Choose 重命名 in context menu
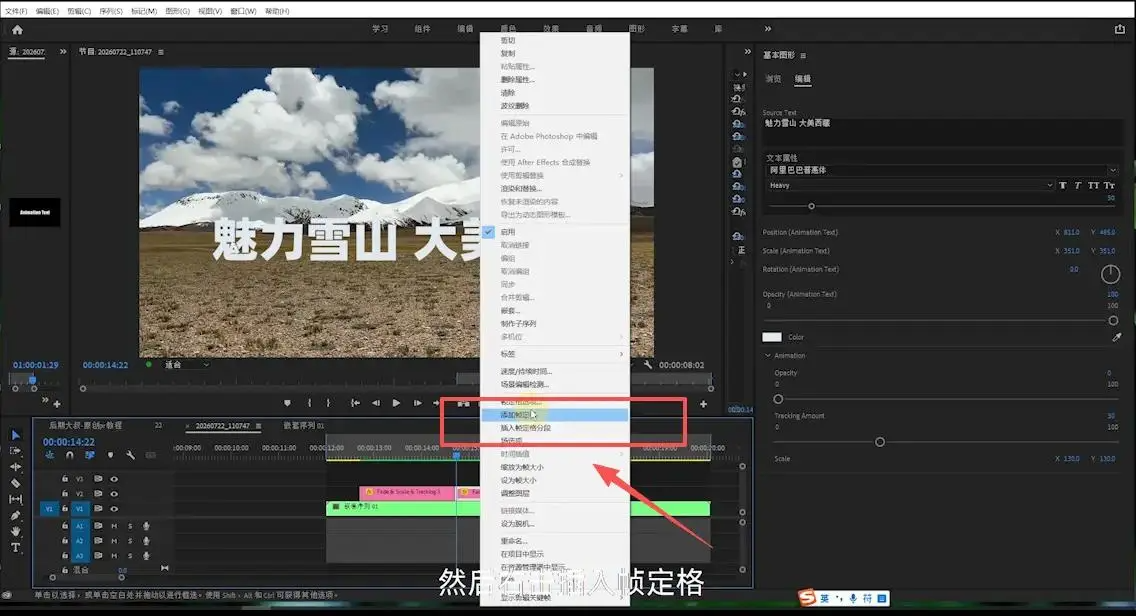 click(x=555, y=541)
